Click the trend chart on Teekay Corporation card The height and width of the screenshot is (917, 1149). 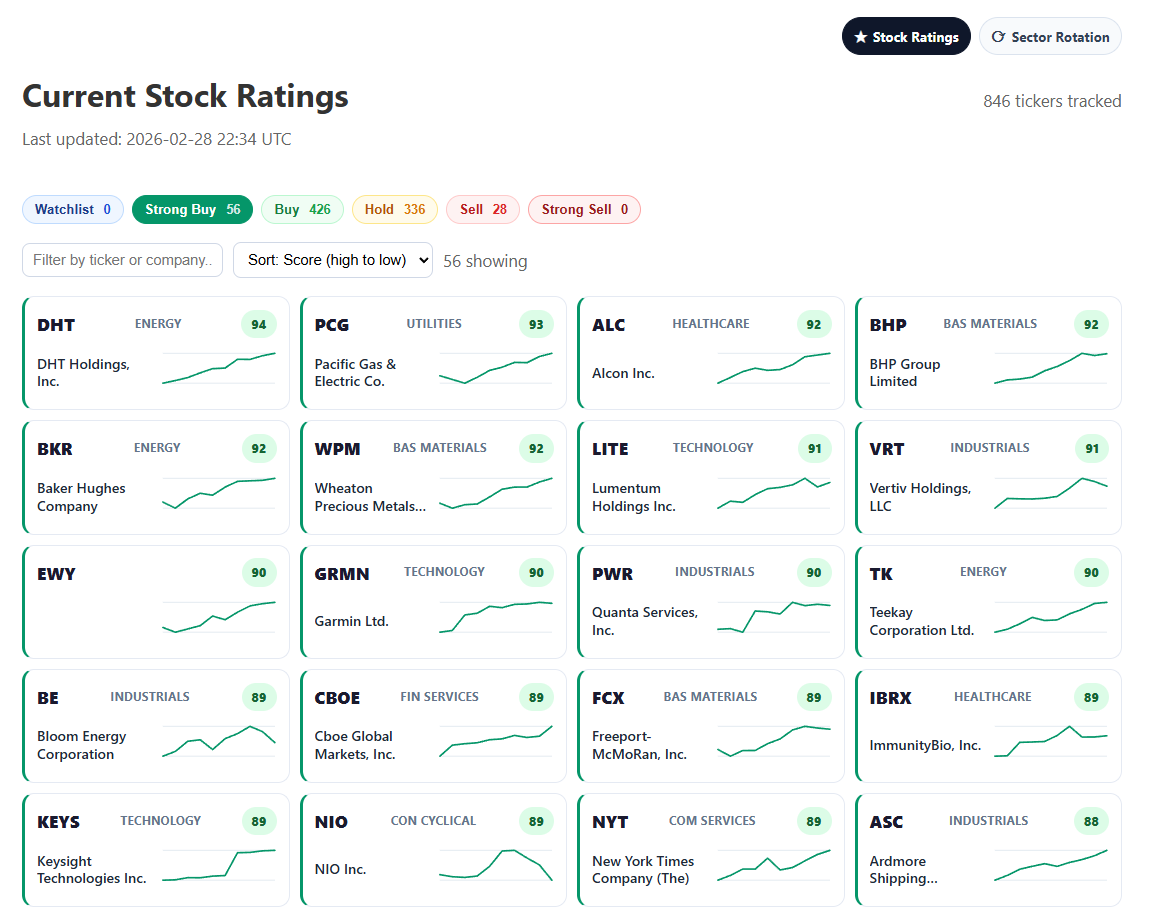coord(1050,618)
